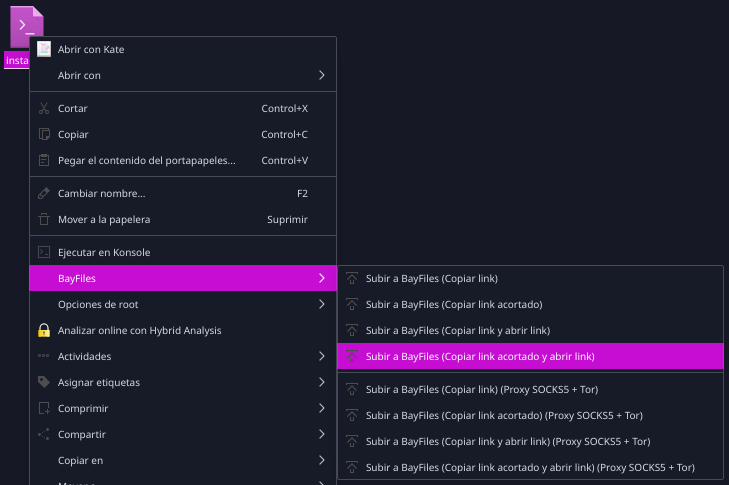Expand the Opciones de root submenu
Screen dimensions: 729x485
(183, 305)
